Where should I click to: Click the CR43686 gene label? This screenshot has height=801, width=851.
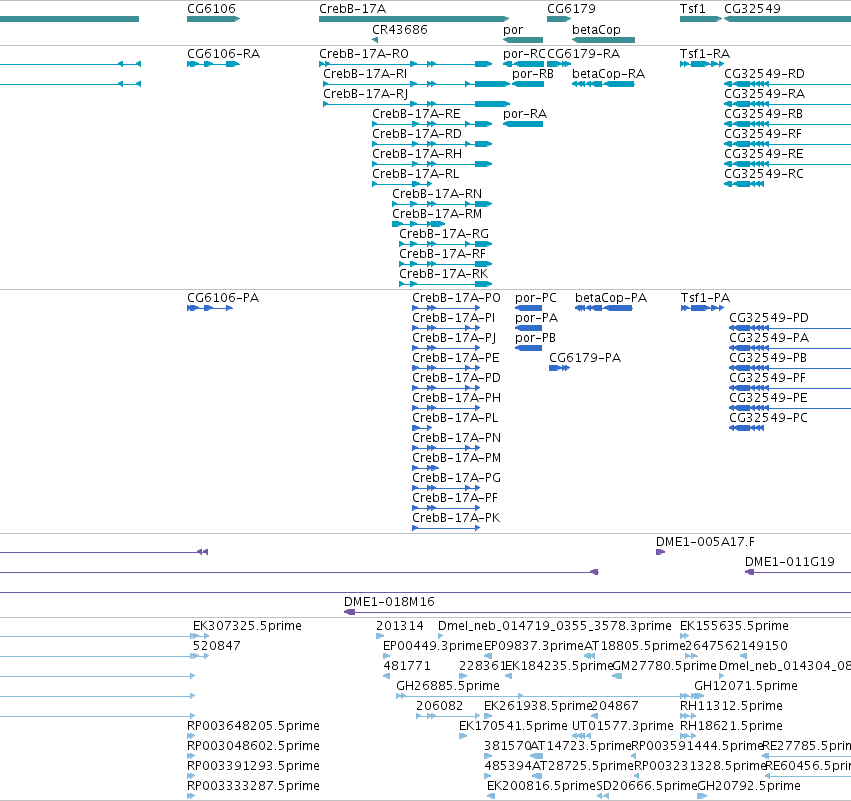(x=399, y=29)
